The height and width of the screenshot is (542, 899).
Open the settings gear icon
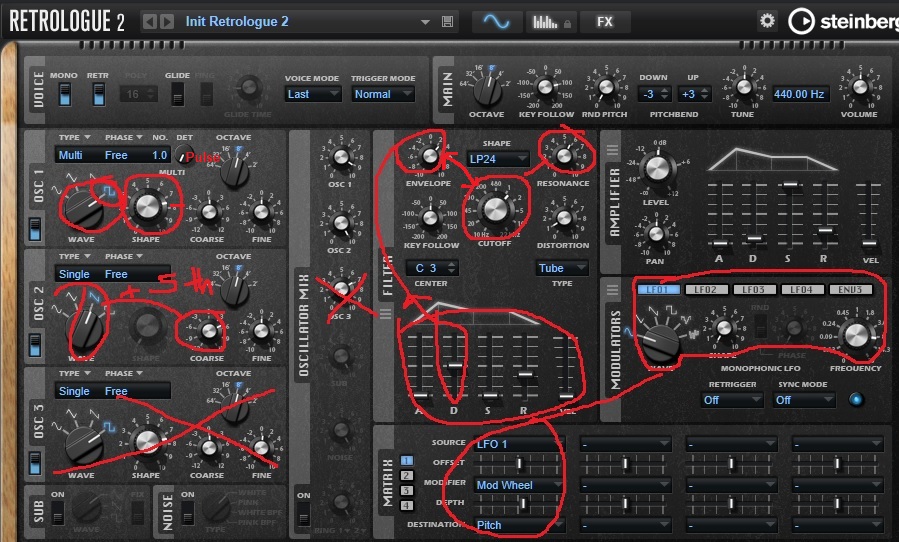pyautogui.click(x=767, y=21)
